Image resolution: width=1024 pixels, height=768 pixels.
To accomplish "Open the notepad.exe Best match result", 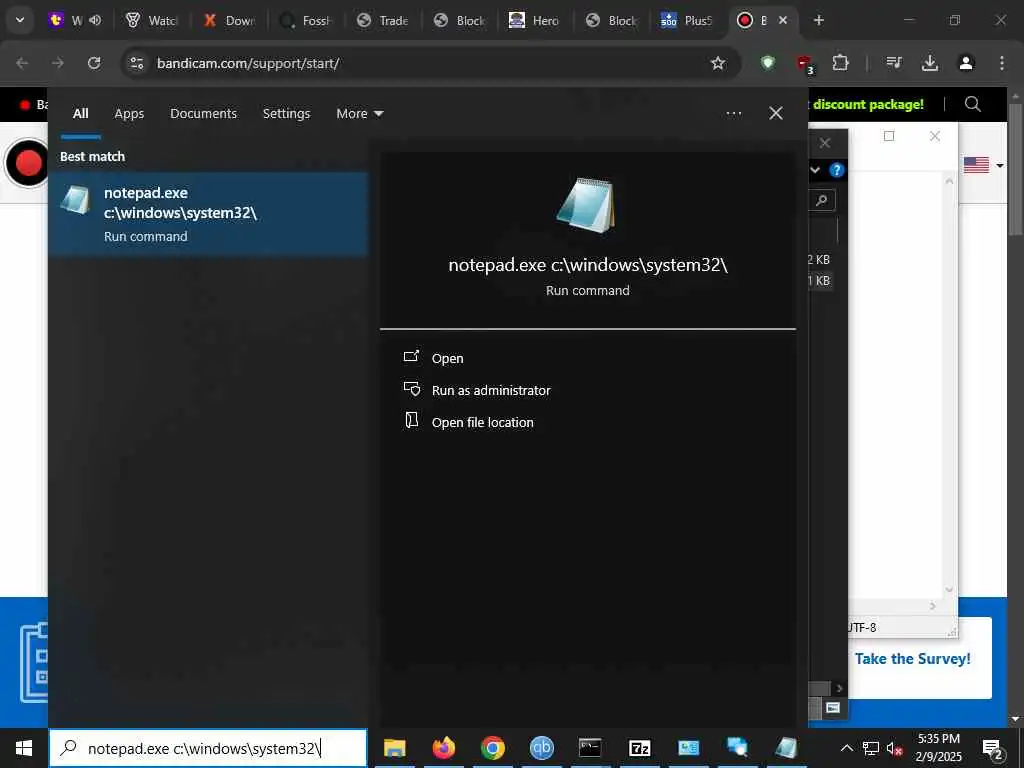I will [208, 214].
